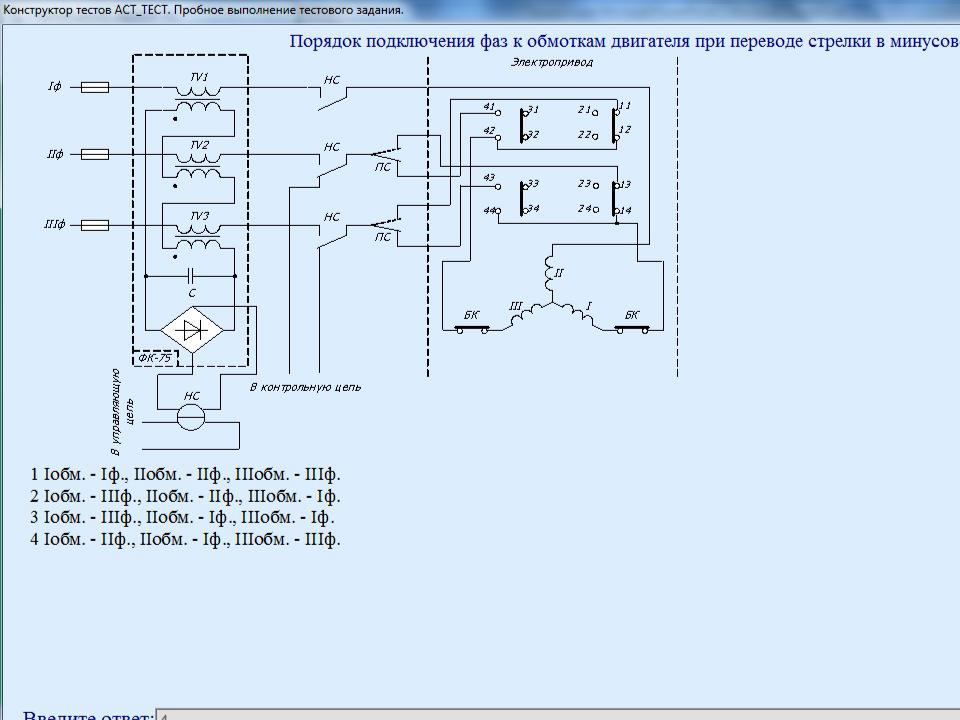The height and width of the screenshot is (720, 960).
Task: Select answer option 1 Iобм. - Iф.
Action: [x=185, y=474]
